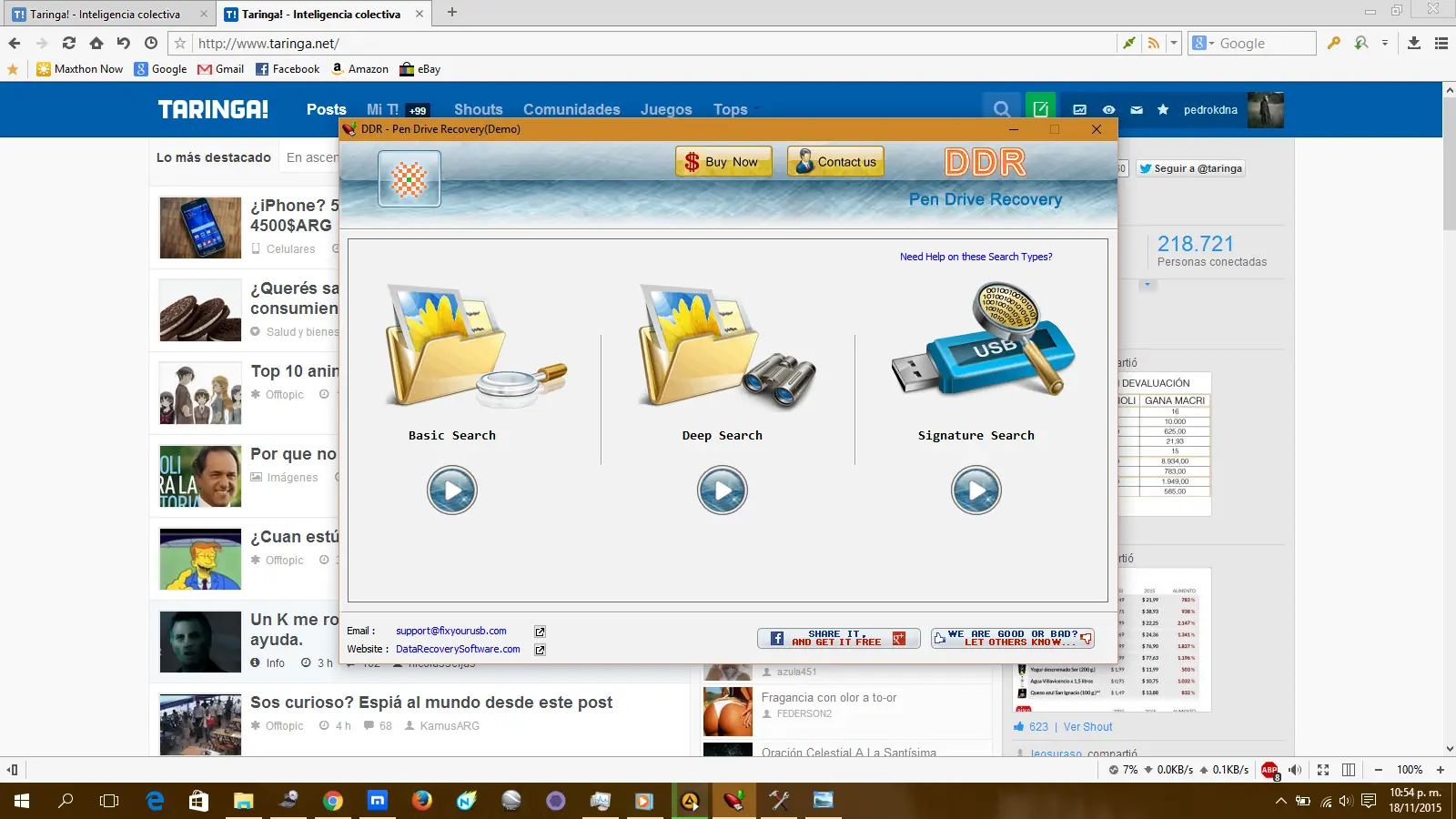Open the Adblock Plus icon in status bar

(1270, 769)
